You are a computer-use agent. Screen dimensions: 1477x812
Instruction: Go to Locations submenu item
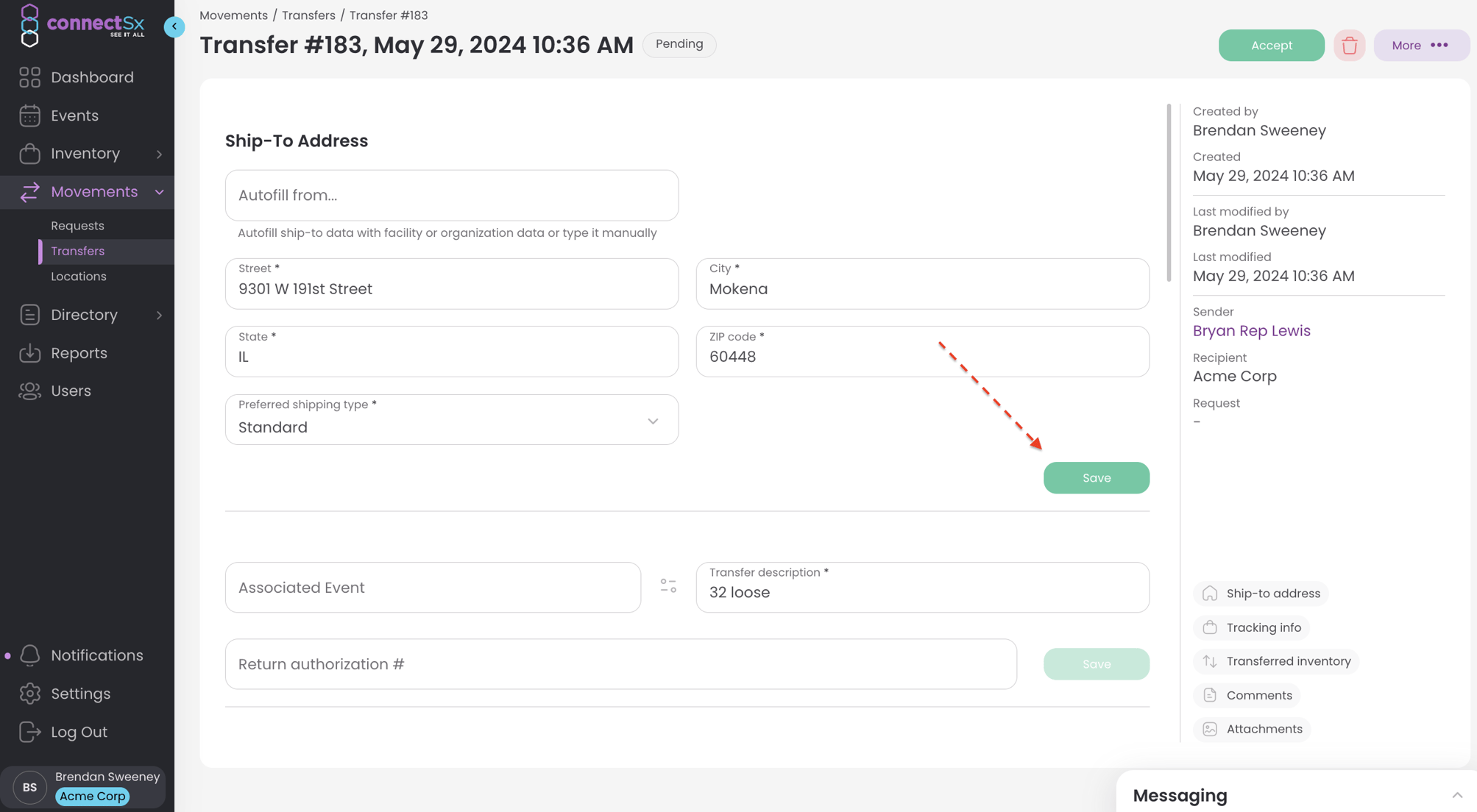pyautogui.click(x=79, y=277)
